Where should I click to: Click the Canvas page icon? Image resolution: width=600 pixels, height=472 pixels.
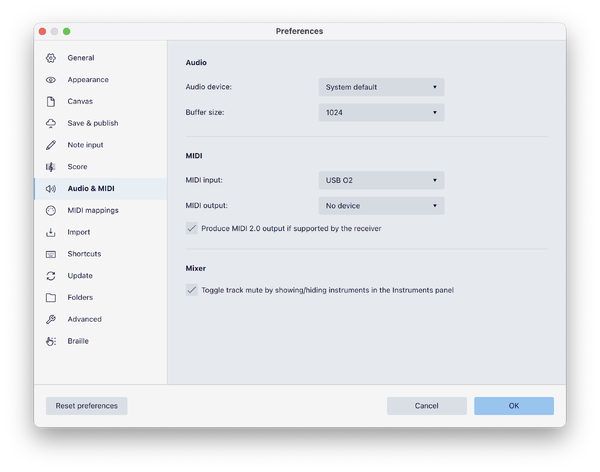[51, 102]
